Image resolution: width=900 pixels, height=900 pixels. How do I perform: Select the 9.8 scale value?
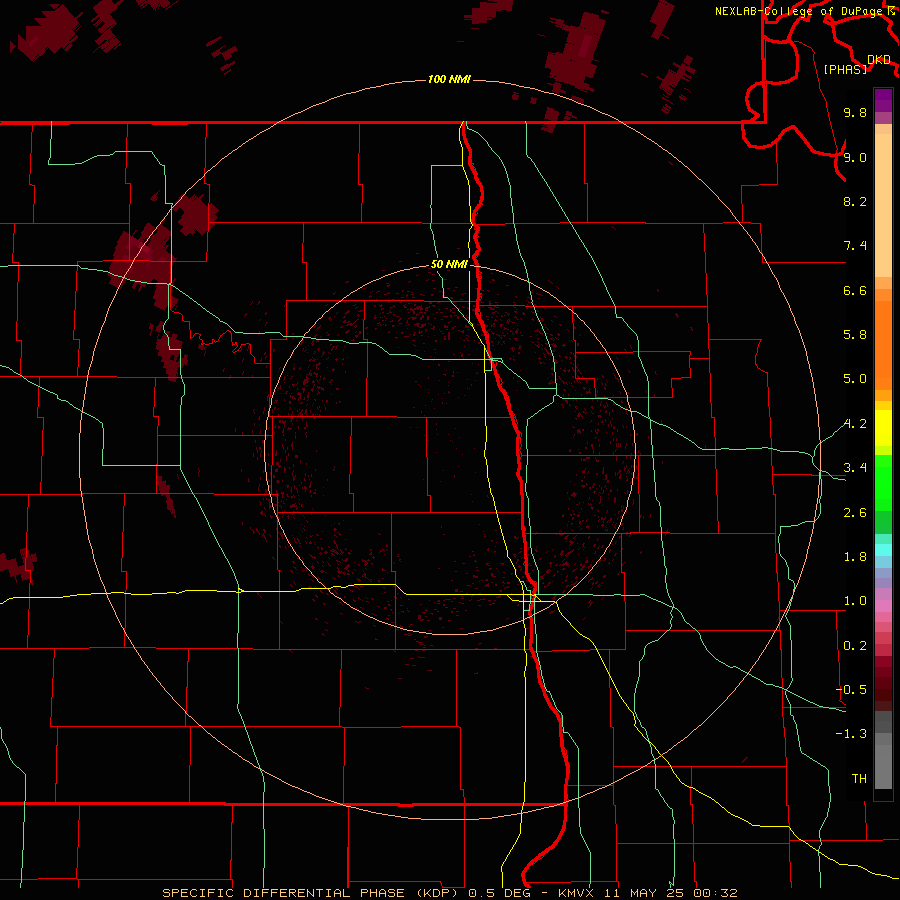pyautogui.click(x=855, y=112)
